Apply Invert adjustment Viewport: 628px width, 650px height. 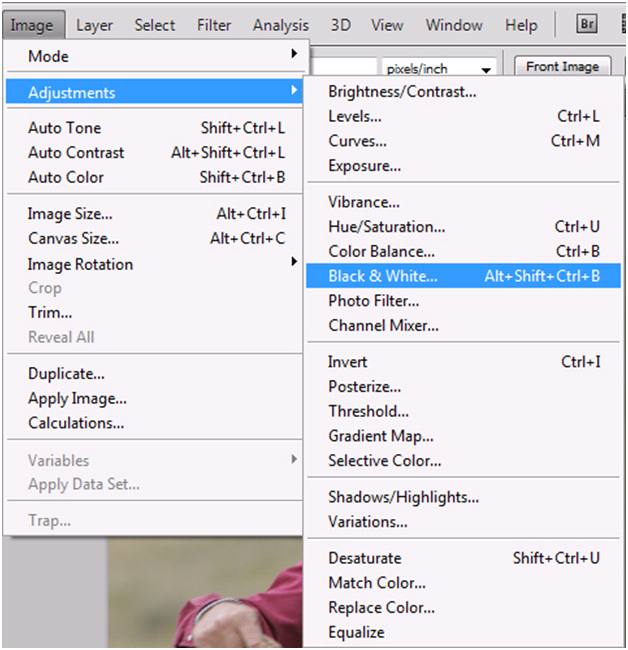pyautogui.click(x=463, y=362)
